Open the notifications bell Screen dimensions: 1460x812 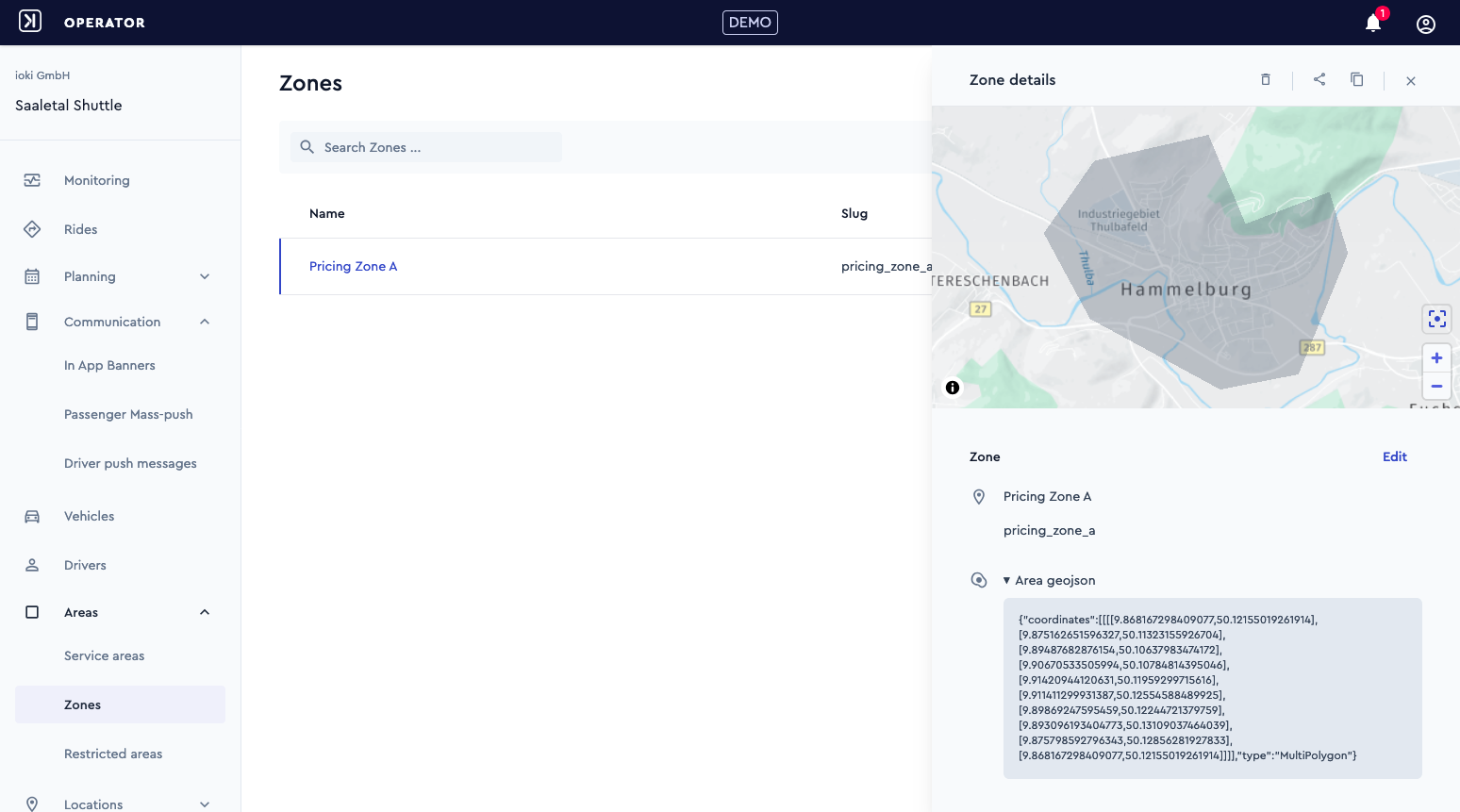1373,24
